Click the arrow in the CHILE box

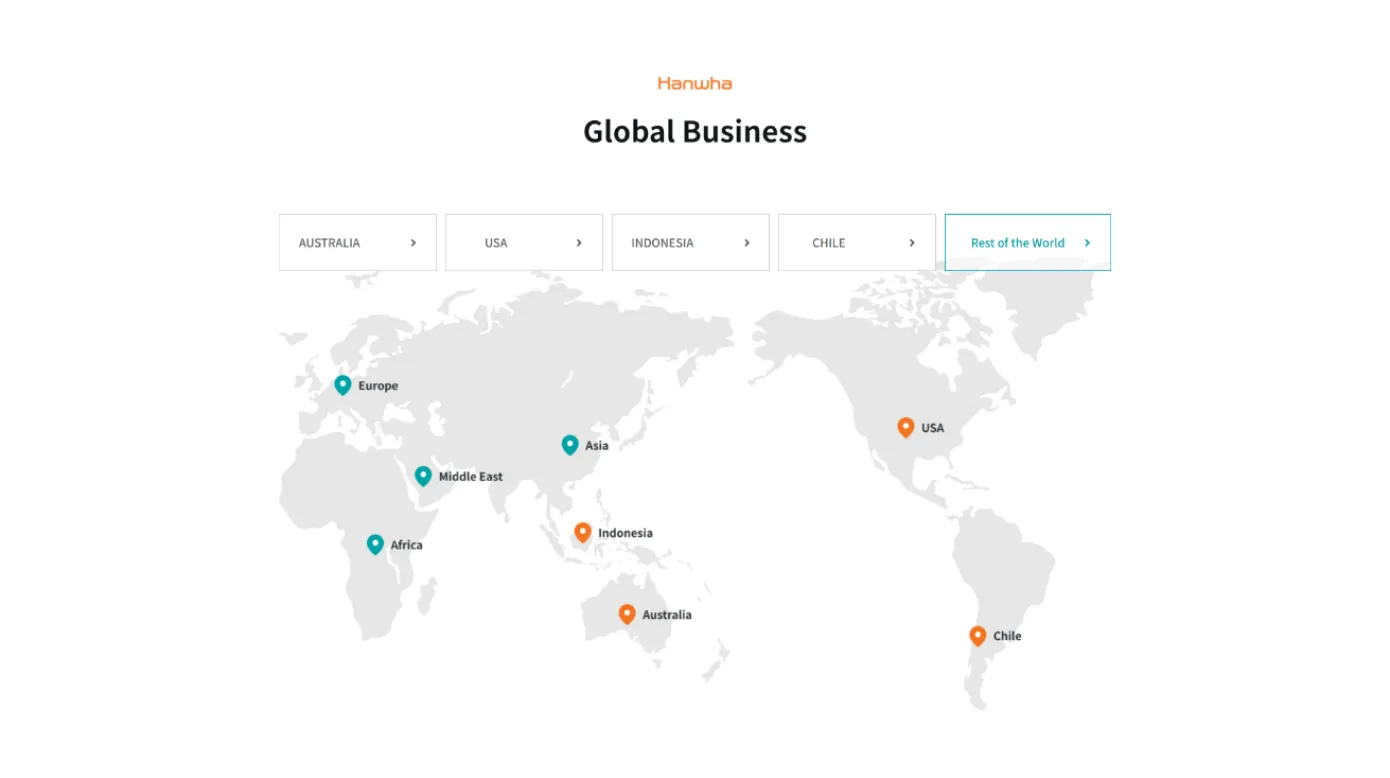click(x=912, y=243)
